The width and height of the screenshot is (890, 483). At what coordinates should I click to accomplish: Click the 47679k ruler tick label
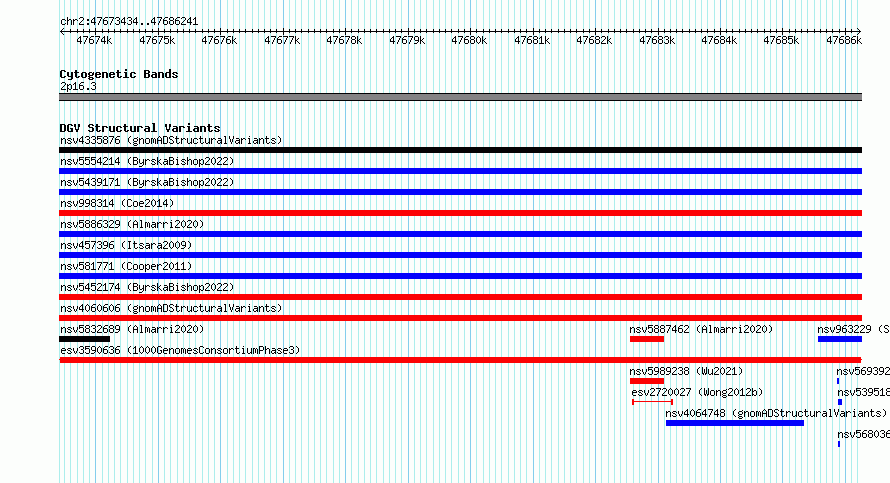407,40
